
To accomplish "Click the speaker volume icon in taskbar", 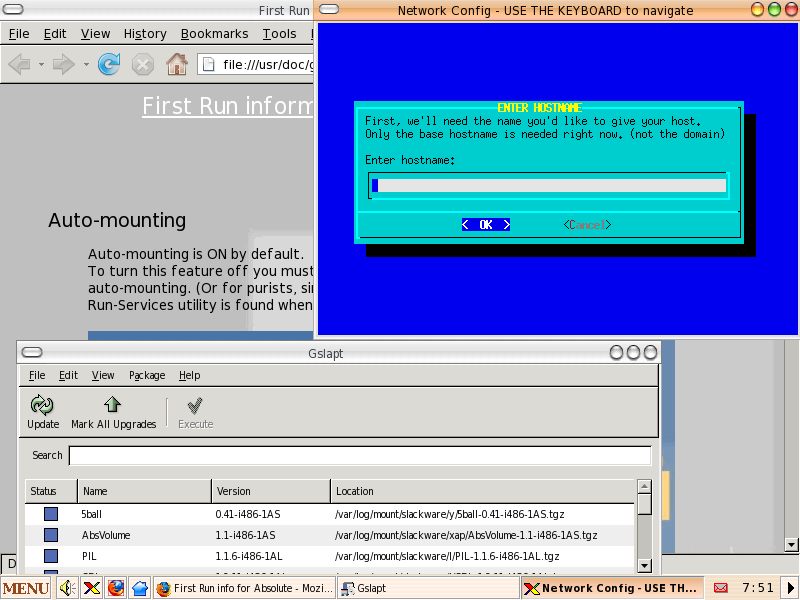I will (67, 588).
